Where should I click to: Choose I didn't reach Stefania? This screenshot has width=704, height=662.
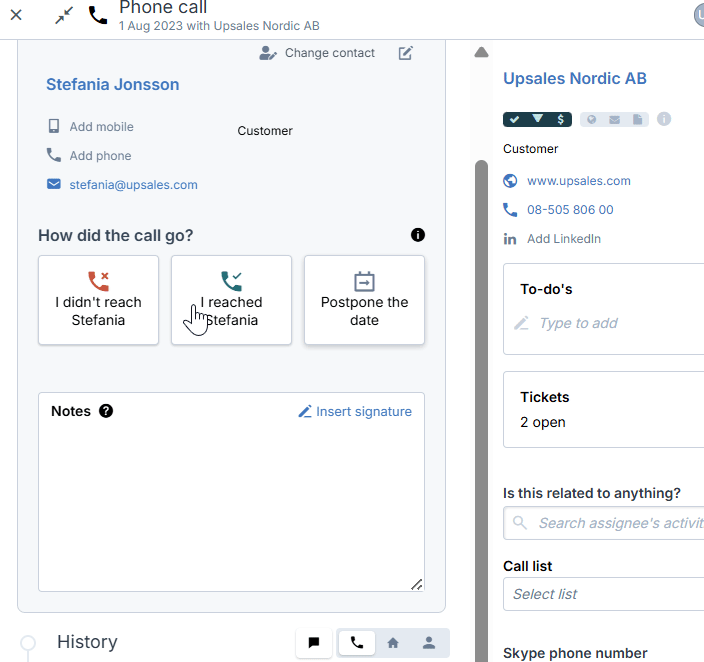(98, 300)
